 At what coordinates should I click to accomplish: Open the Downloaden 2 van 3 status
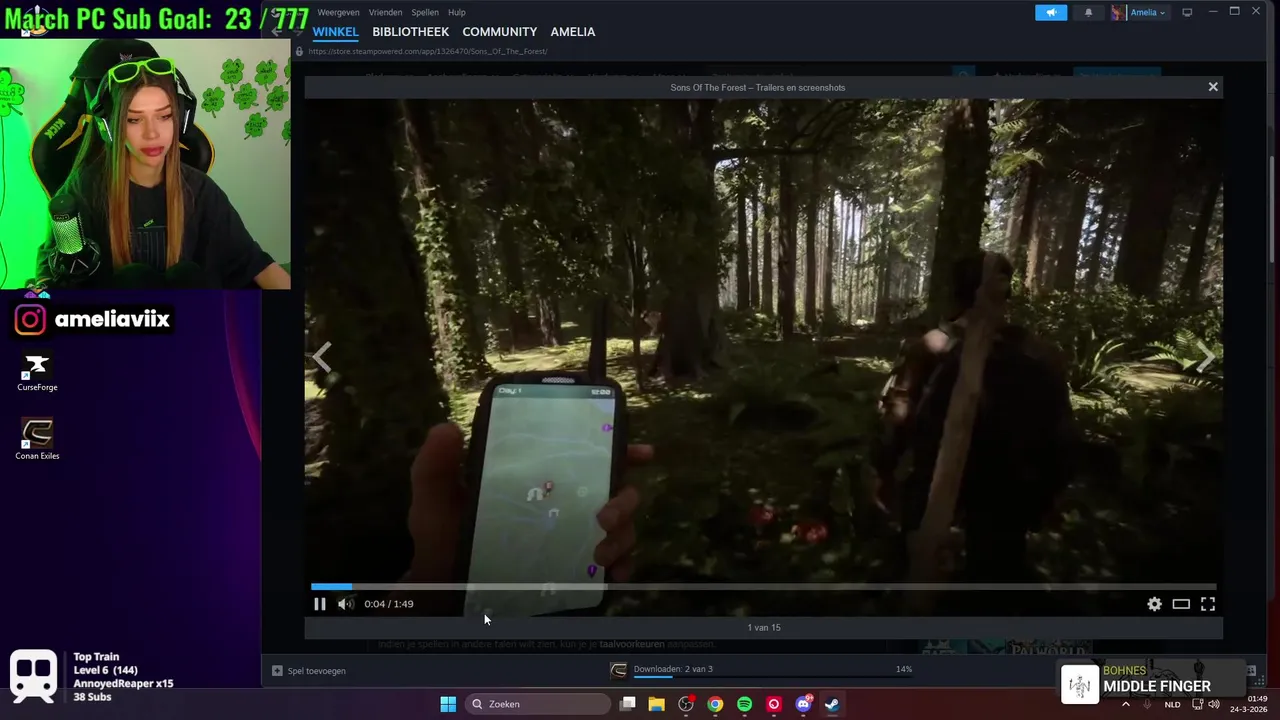tap(673, 669)
